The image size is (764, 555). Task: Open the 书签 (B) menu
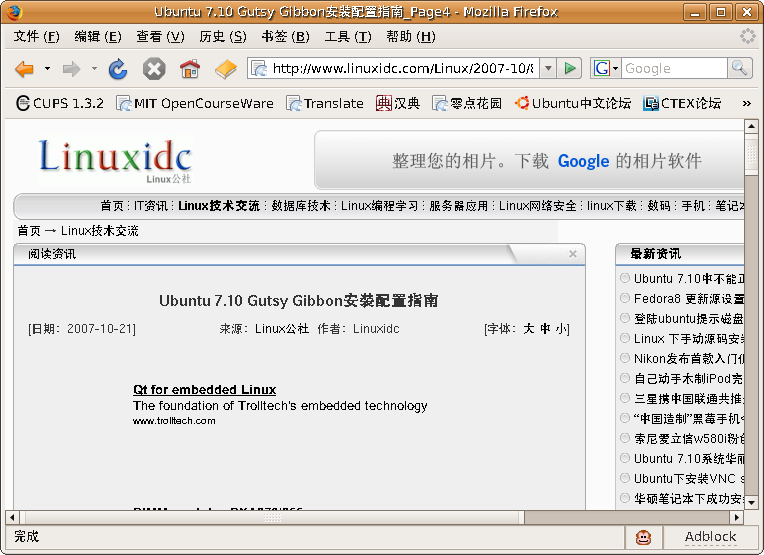pyautogui.click(x=285, y=37)
